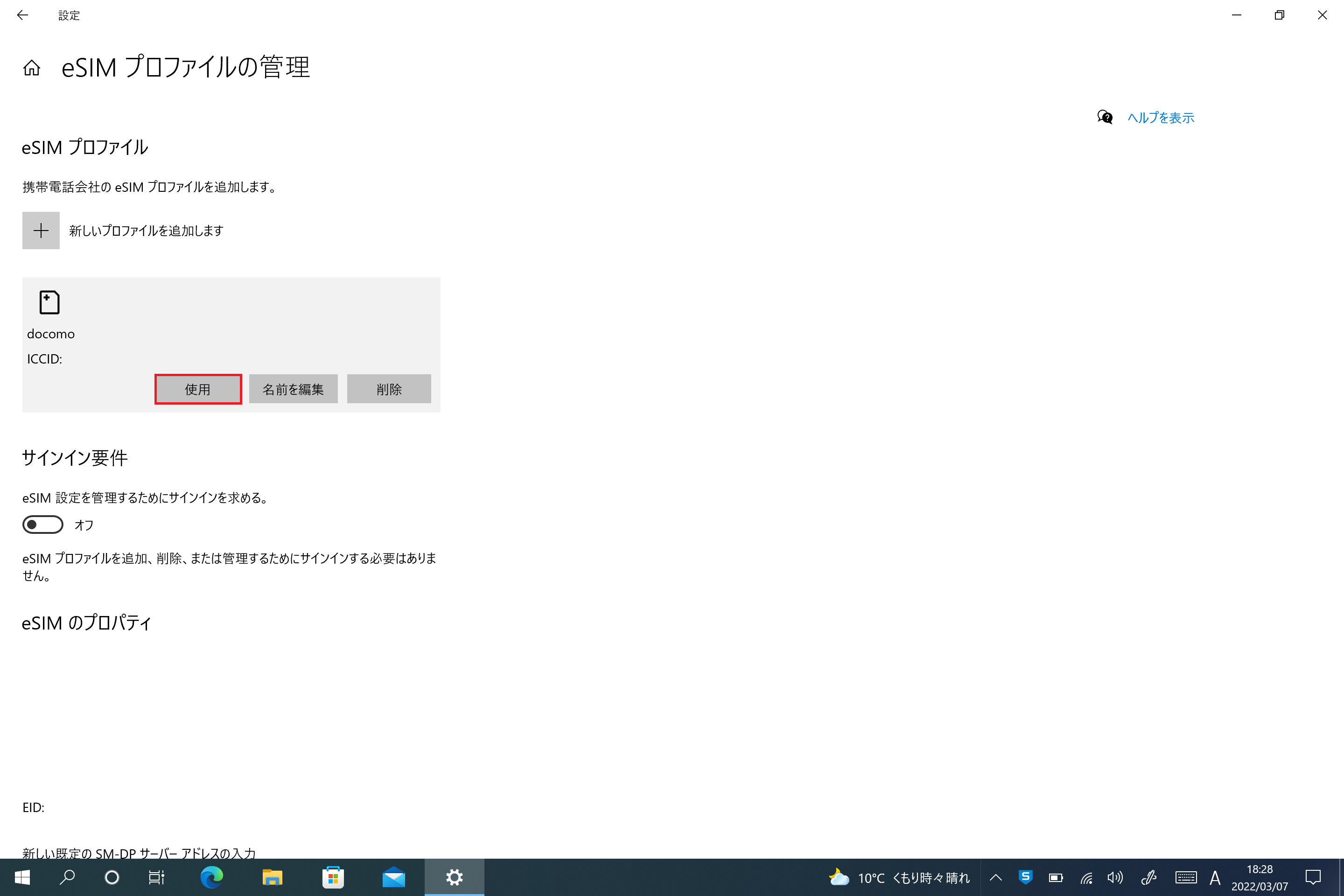
Task: Open Action Center notifications icon
Action: coord(1313,877)
